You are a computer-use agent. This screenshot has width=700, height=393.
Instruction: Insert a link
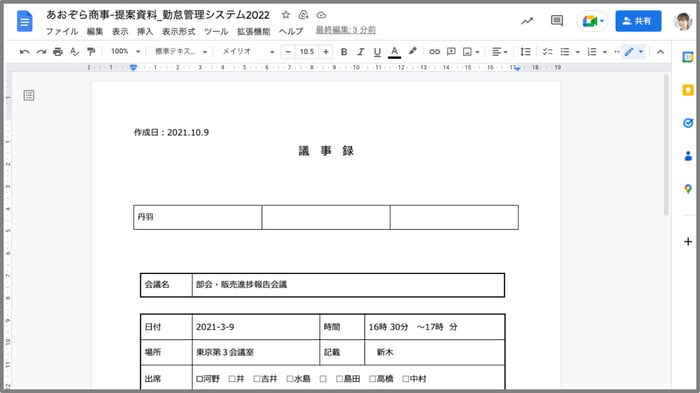coord(434,52)
